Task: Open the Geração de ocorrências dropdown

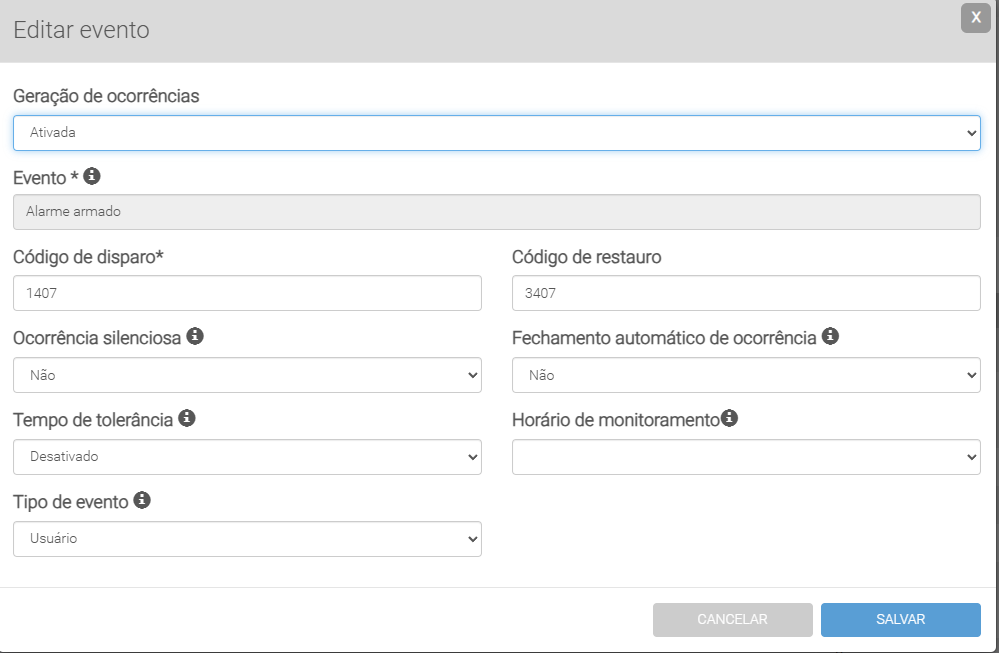Action: (x=496, y=132)
